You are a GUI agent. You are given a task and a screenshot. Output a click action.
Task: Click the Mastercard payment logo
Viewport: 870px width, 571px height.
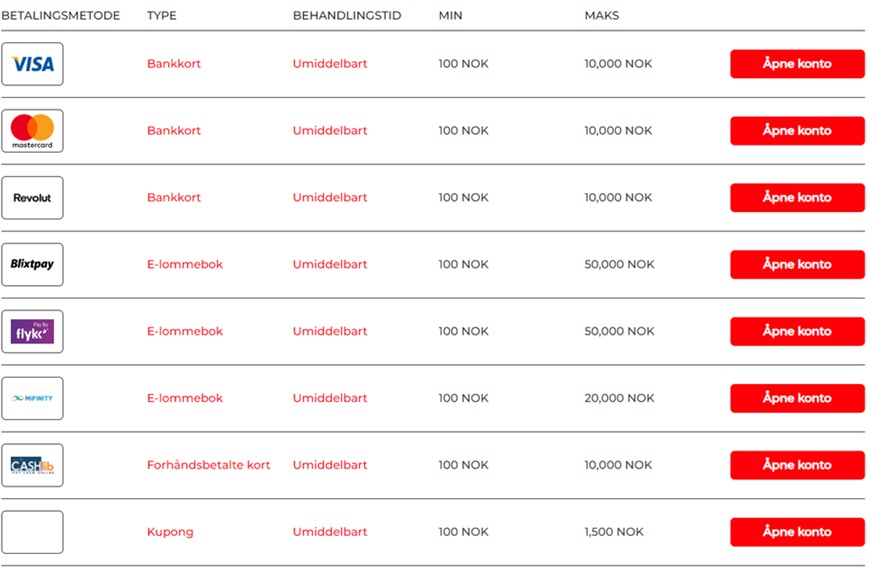coord(32,131)
